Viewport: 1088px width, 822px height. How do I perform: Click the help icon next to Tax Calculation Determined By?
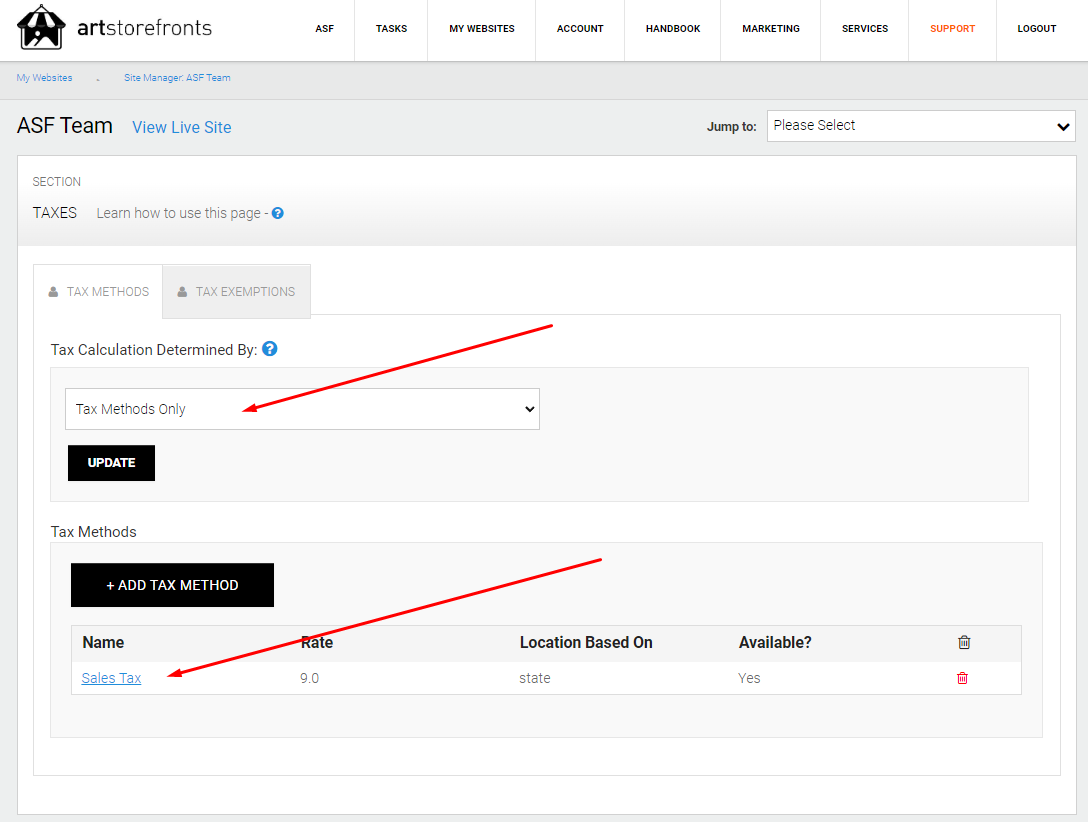tap(270, 349)
